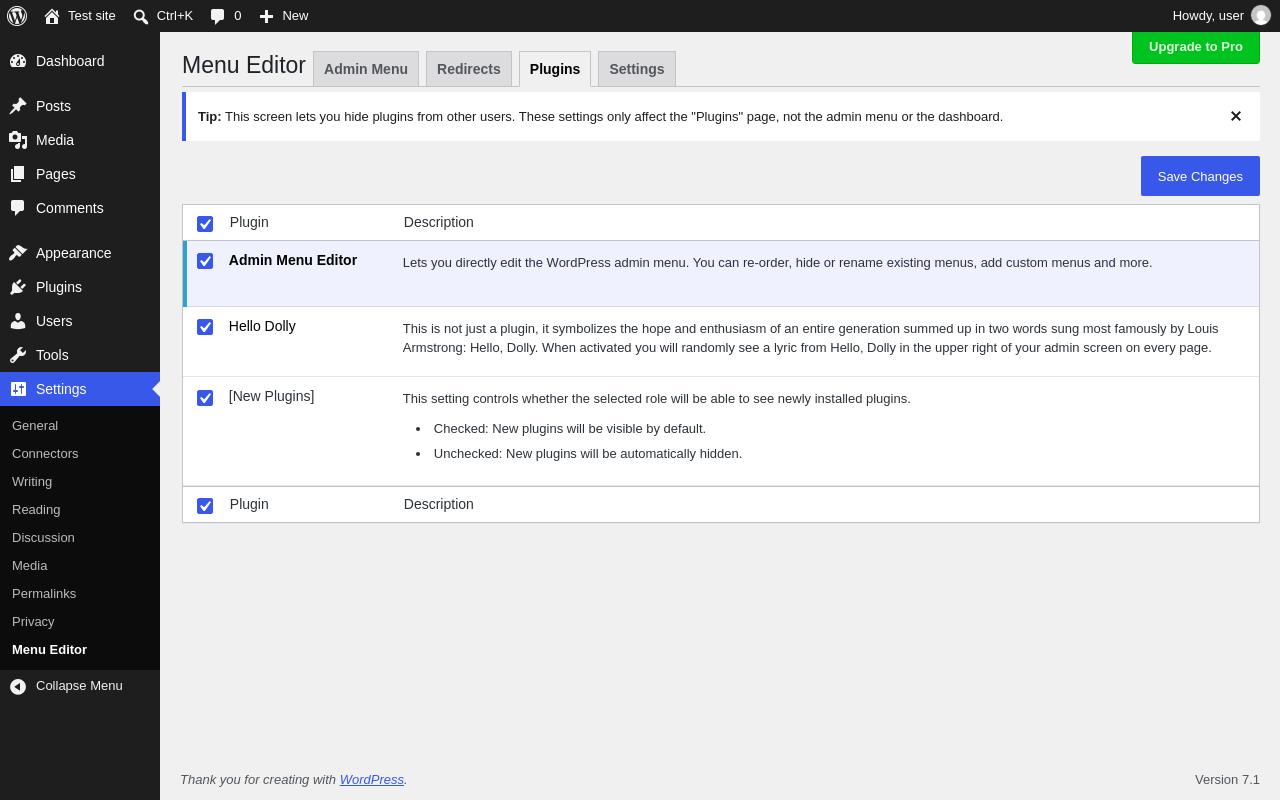The width and height of the screenshot is (1280, 800).
Task: Uncheck the Hello Dolly plugin checkbox
Action: tap(205, 327)
